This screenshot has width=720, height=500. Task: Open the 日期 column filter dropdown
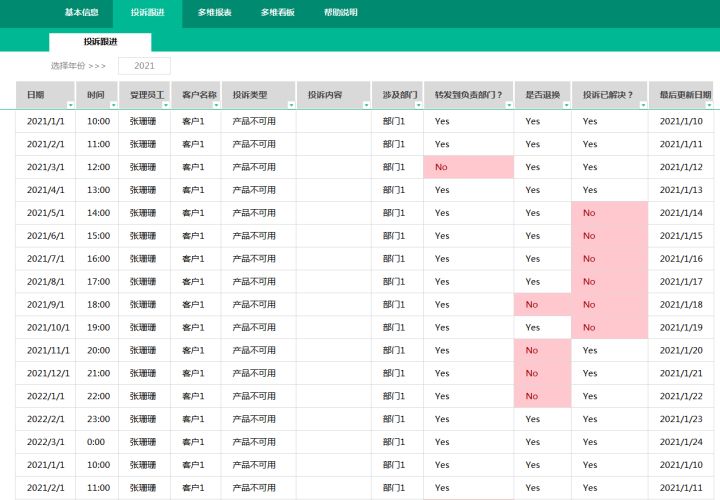click(70, 105)
